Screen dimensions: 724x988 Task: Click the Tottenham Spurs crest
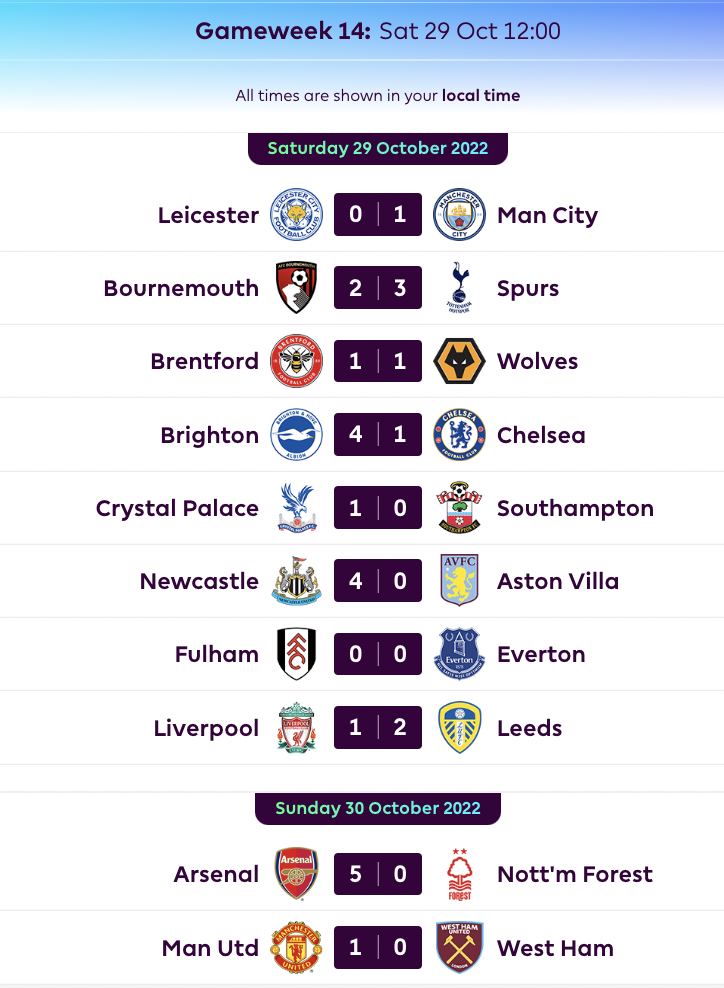(459, 287)
